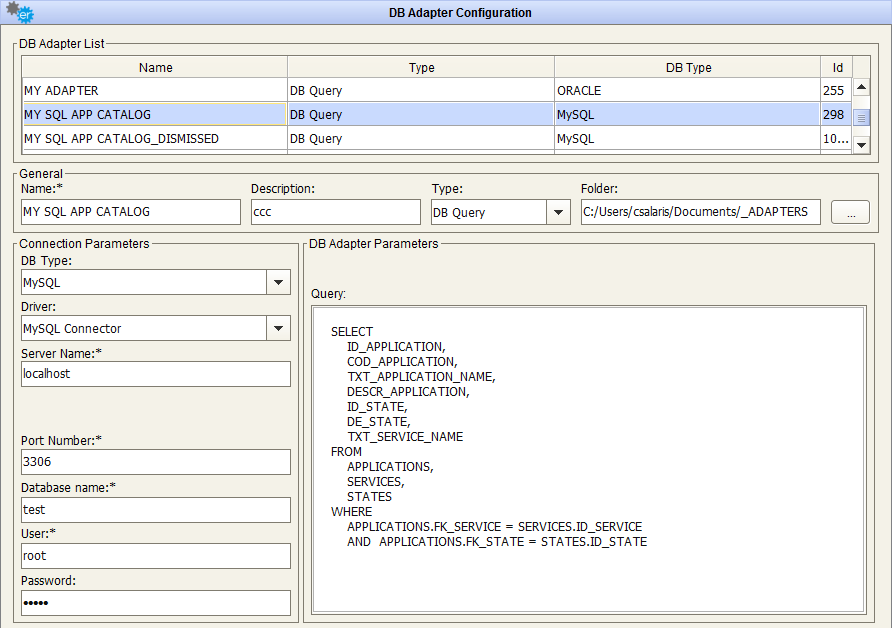Select the MY ADAPTER row
The image size is (892, 628).
tap(155, 91)
